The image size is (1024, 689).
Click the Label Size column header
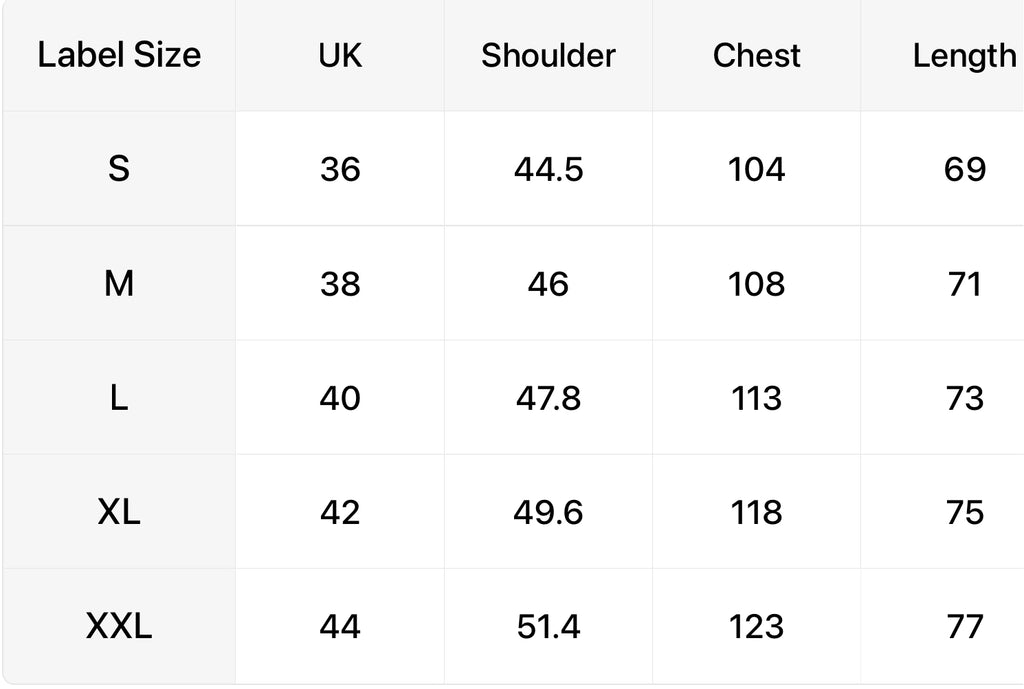pyautogui.click(x=119, y=56)
